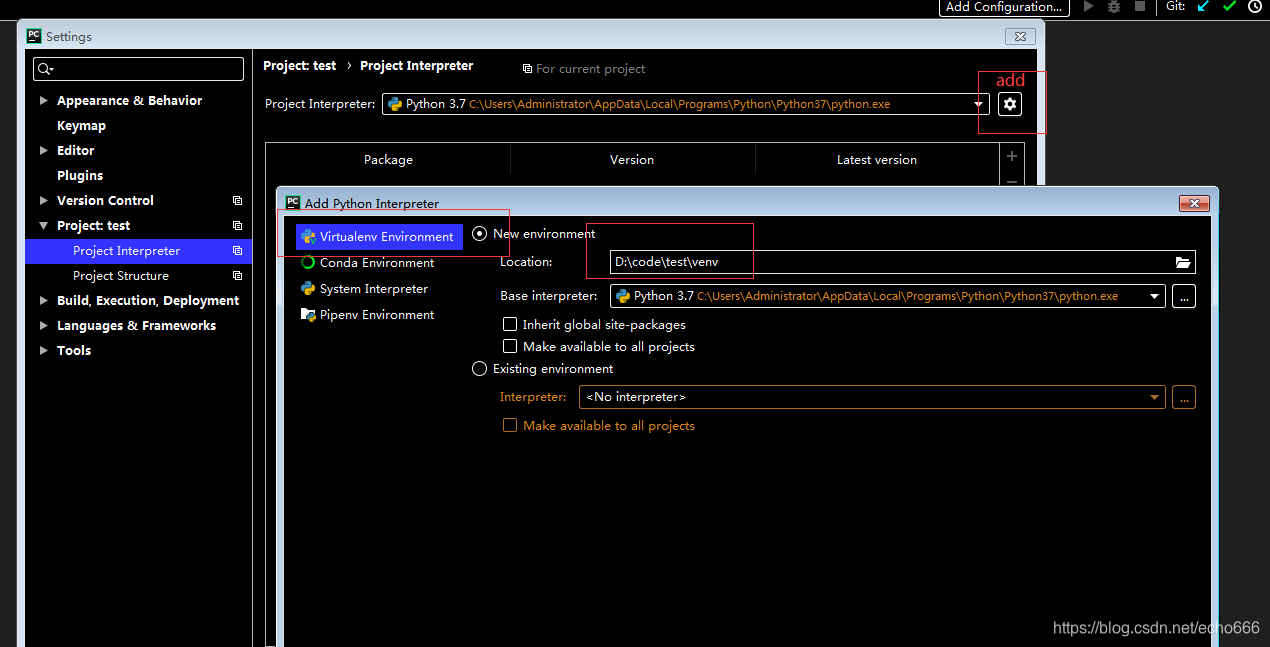
Task: Select the Tools label in settings tree
Action: point(74,350)
